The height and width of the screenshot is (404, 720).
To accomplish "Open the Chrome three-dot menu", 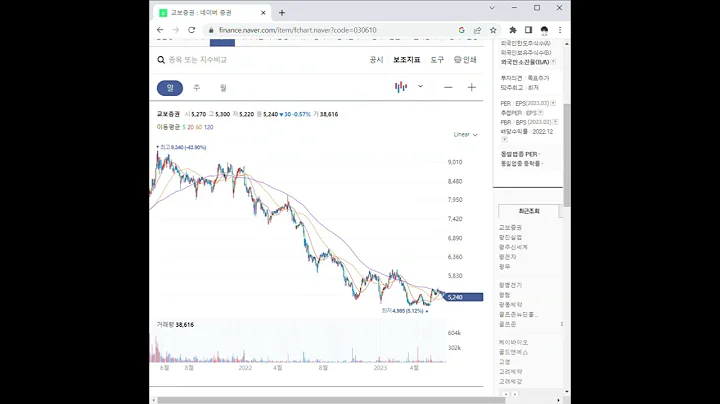I will point(560,30).
